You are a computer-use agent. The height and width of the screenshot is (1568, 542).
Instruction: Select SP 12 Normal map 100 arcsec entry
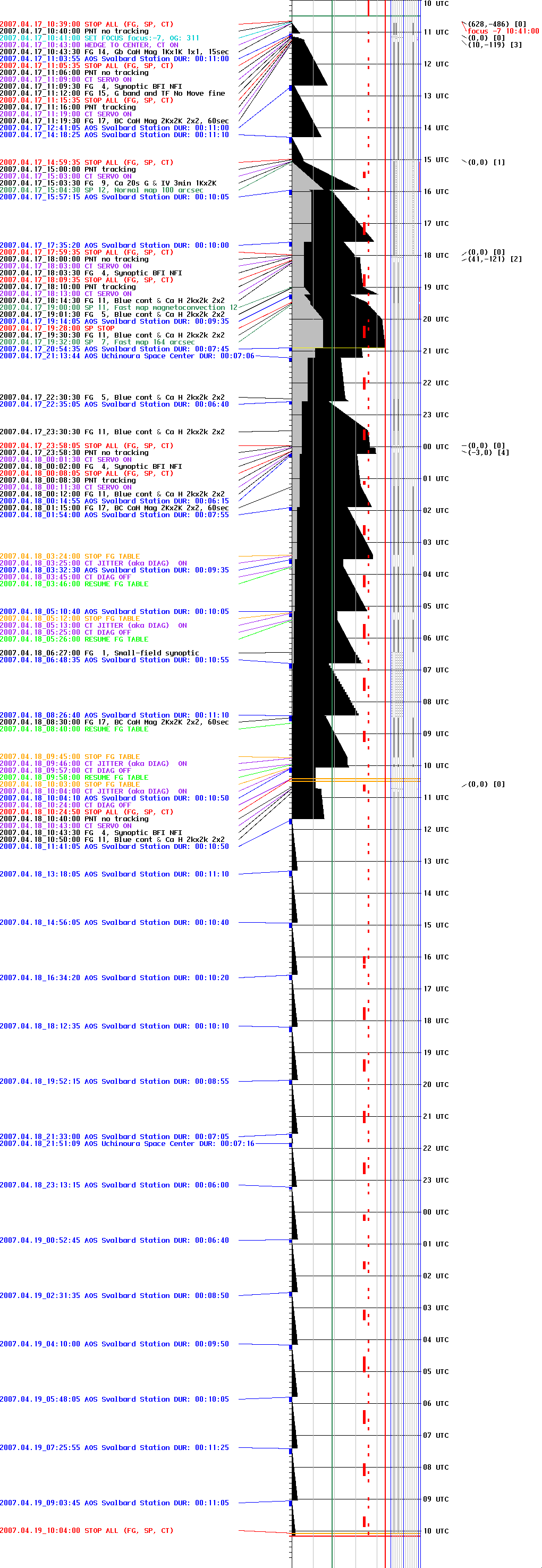[x=101, y=190]
